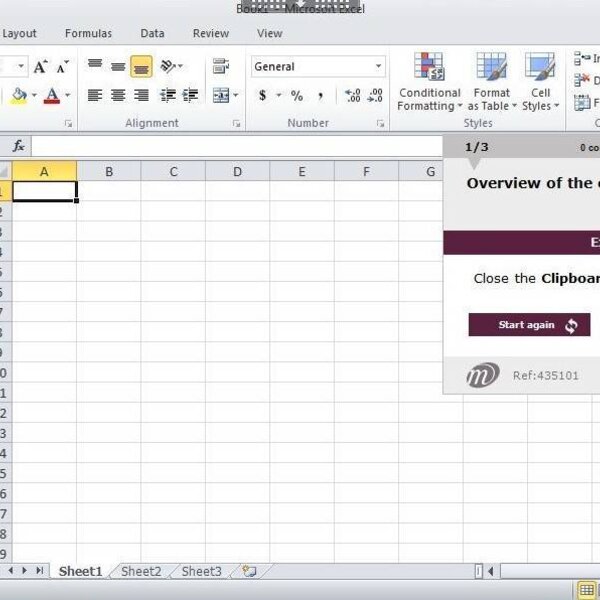This screenshot has width=600, height=600.
Task: Open the Formulas ribbon tab
Action: coord(88,33)
